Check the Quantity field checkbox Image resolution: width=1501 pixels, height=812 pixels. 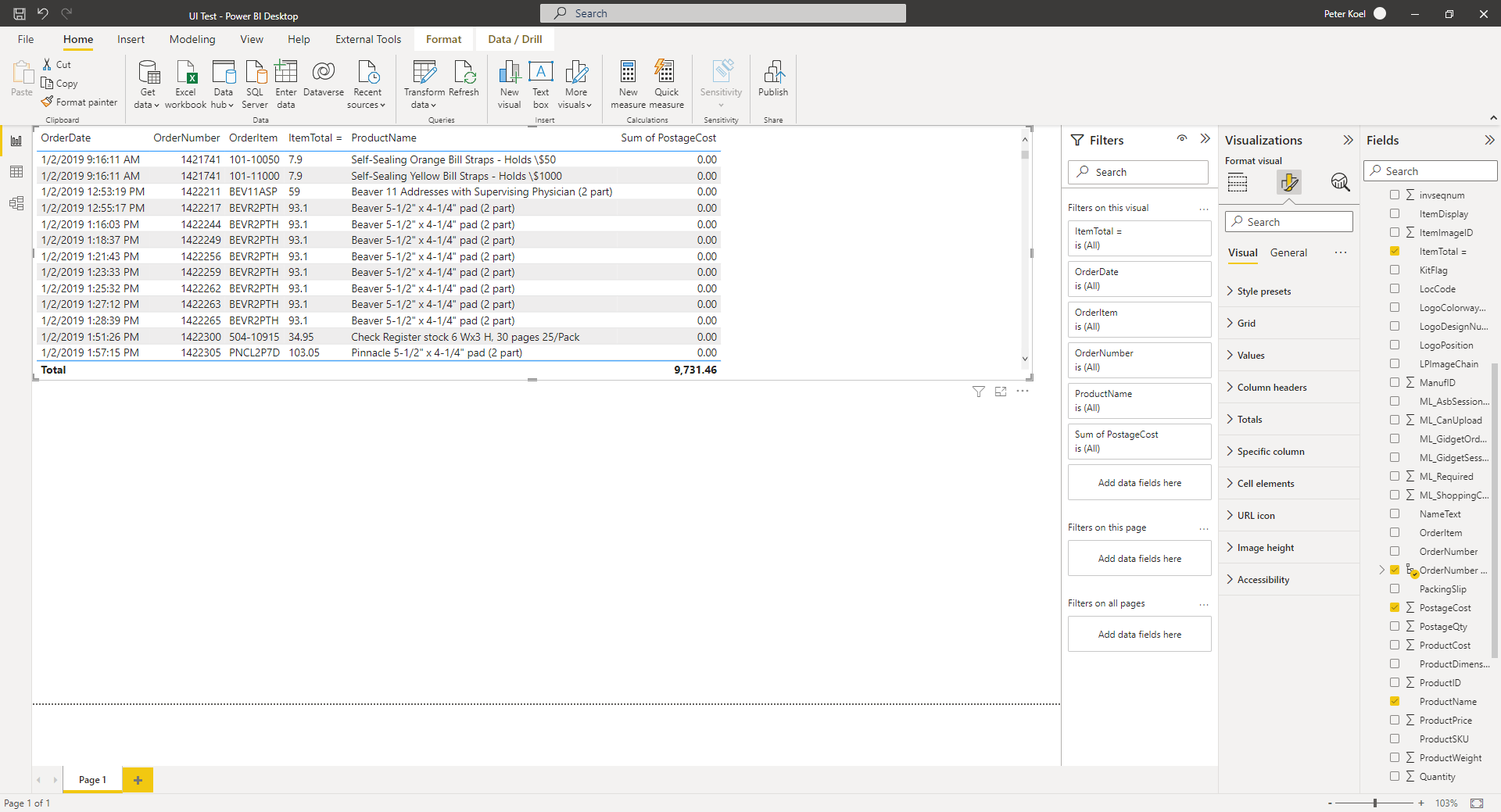[1395, 776]
